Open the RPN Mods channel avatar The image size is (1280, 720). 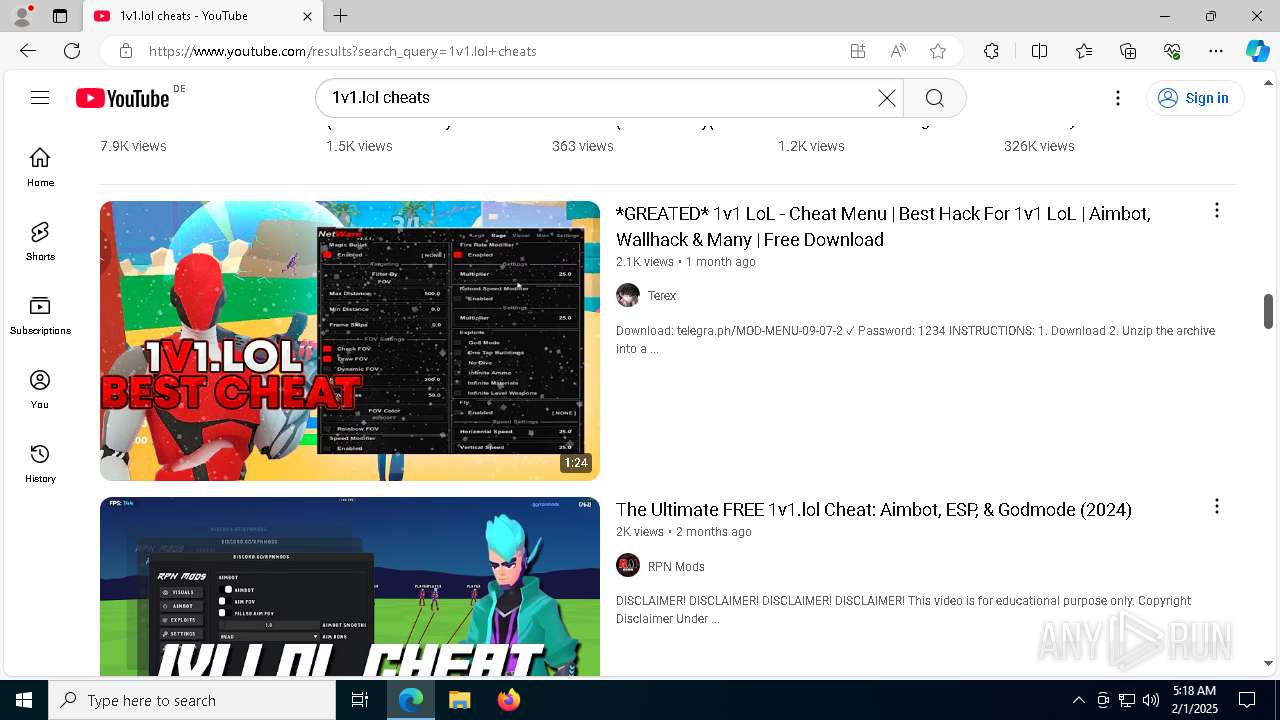point(628,566)
